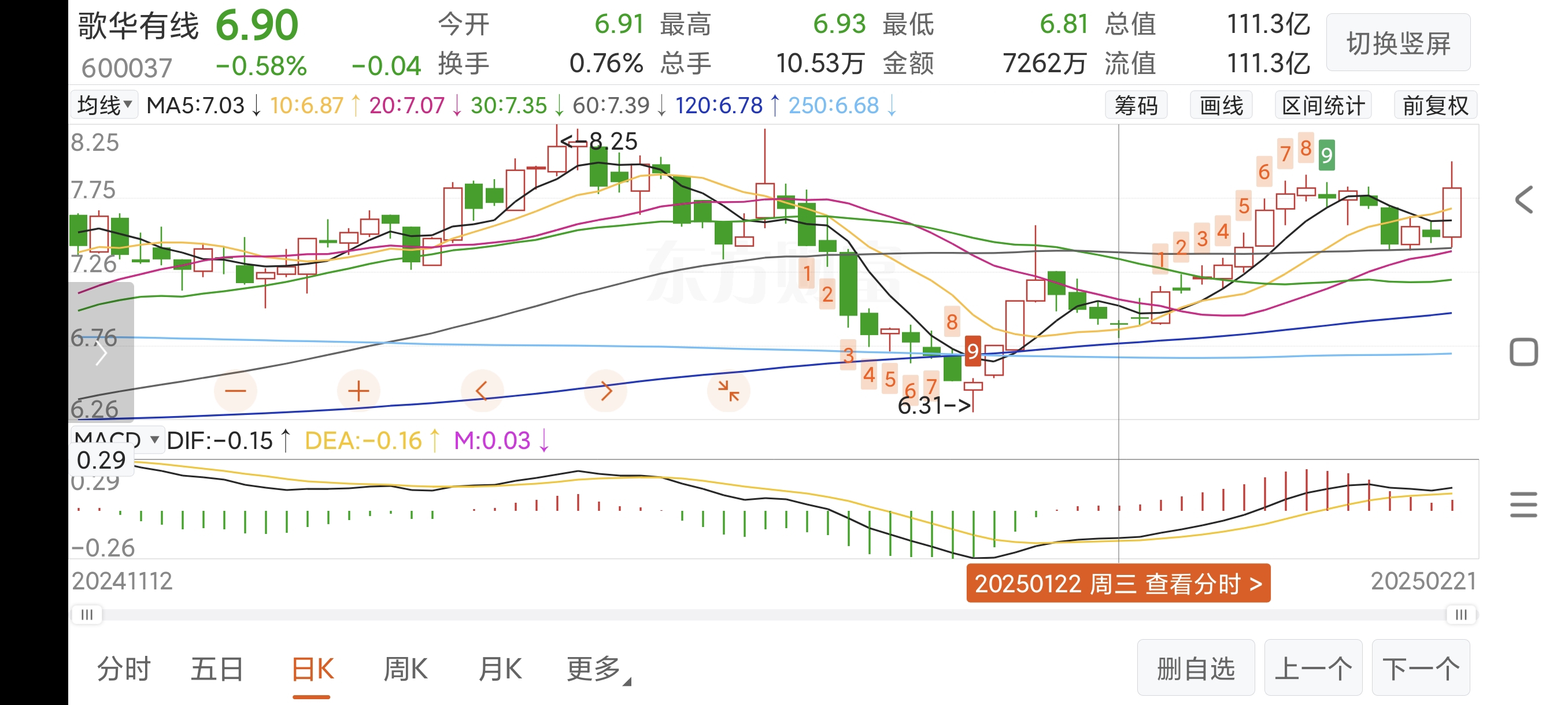This screenshot has width=1568, height=705.
Task: Click right handle of date range slider
Action: (1460, 614)
